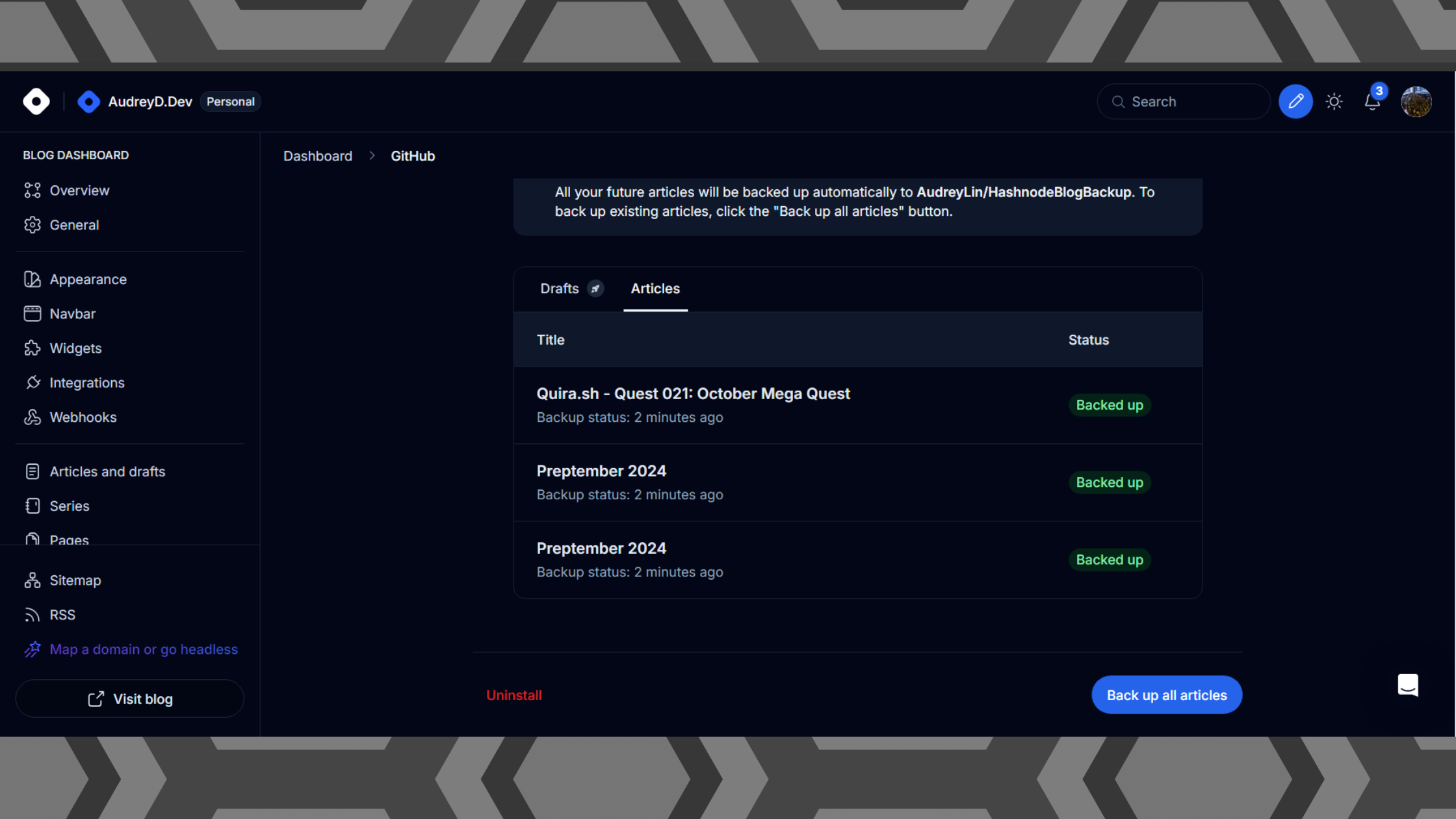1456x819 pixels.
Task: Click the GitHub breadcrumb
Action: point(413,156)
